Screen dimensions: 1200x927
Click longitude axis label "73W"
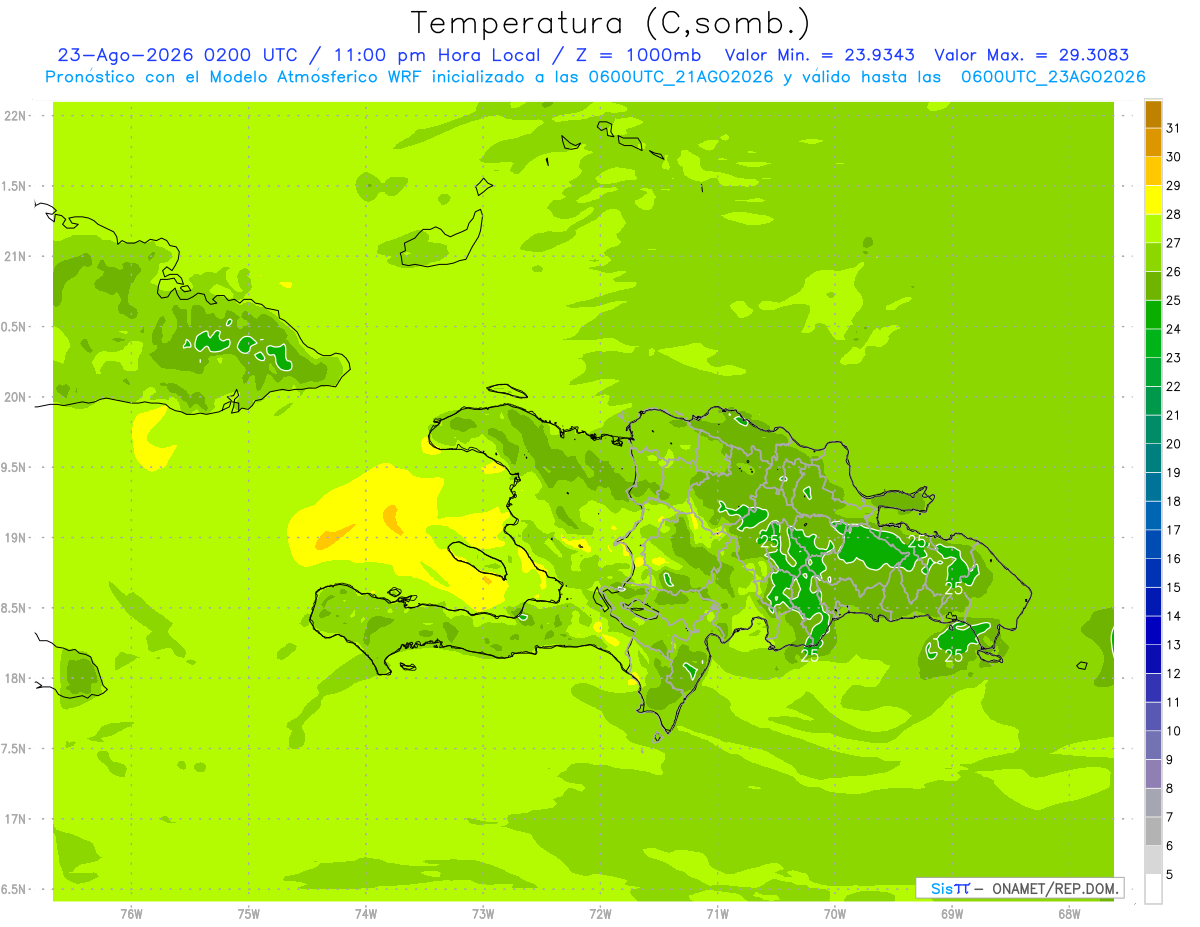tap(483, 914)
